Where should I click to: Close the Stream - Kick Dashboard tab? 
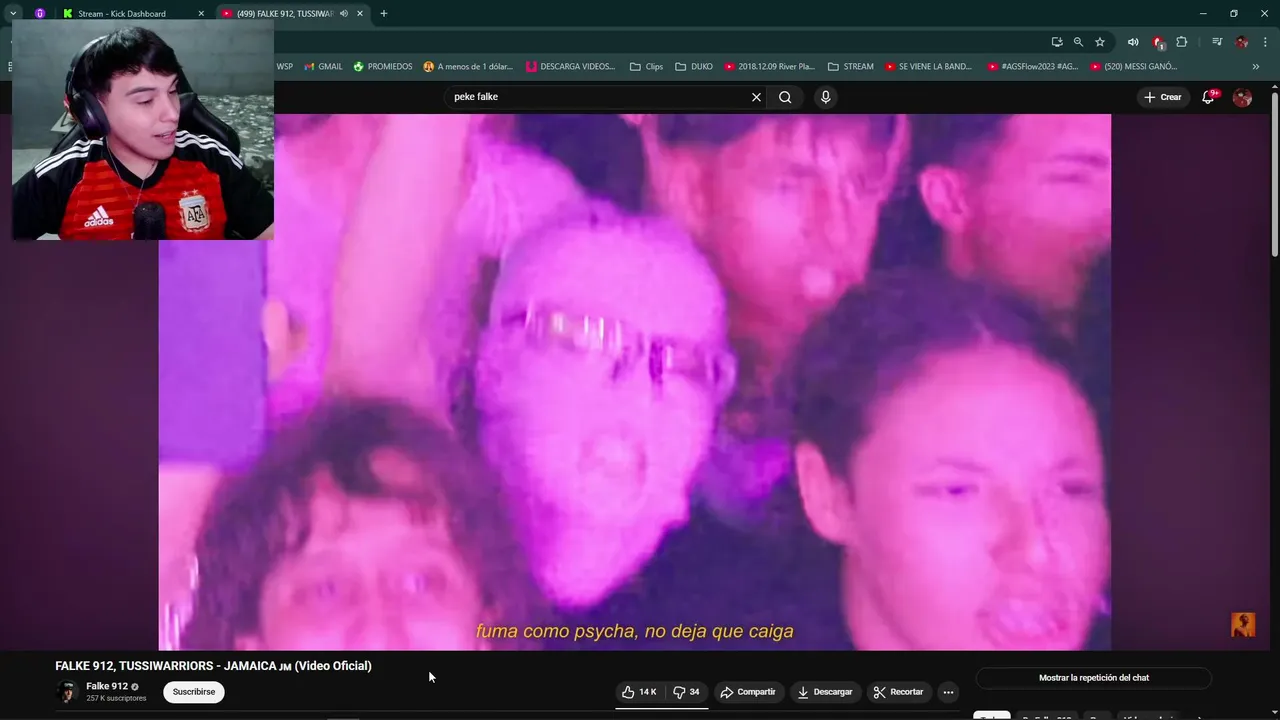201,14
